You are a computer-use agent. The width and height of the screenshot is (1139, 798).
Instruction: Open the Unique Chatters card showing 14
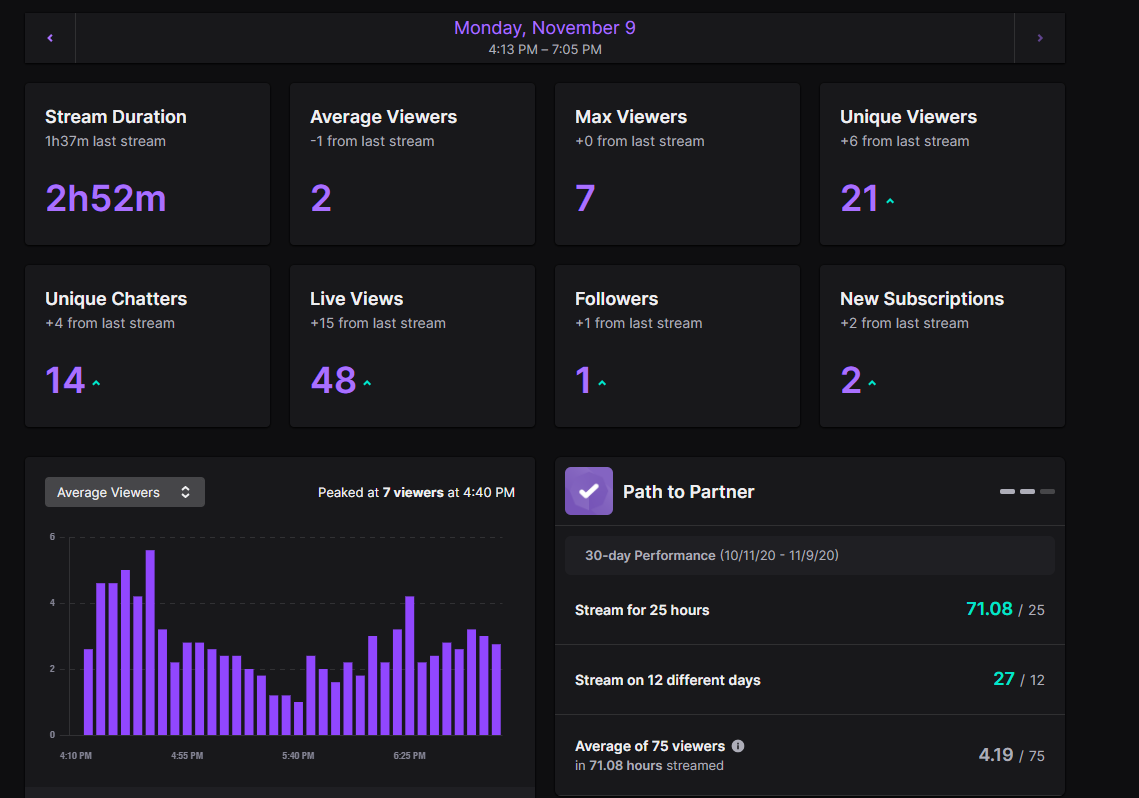click(147, 346)
